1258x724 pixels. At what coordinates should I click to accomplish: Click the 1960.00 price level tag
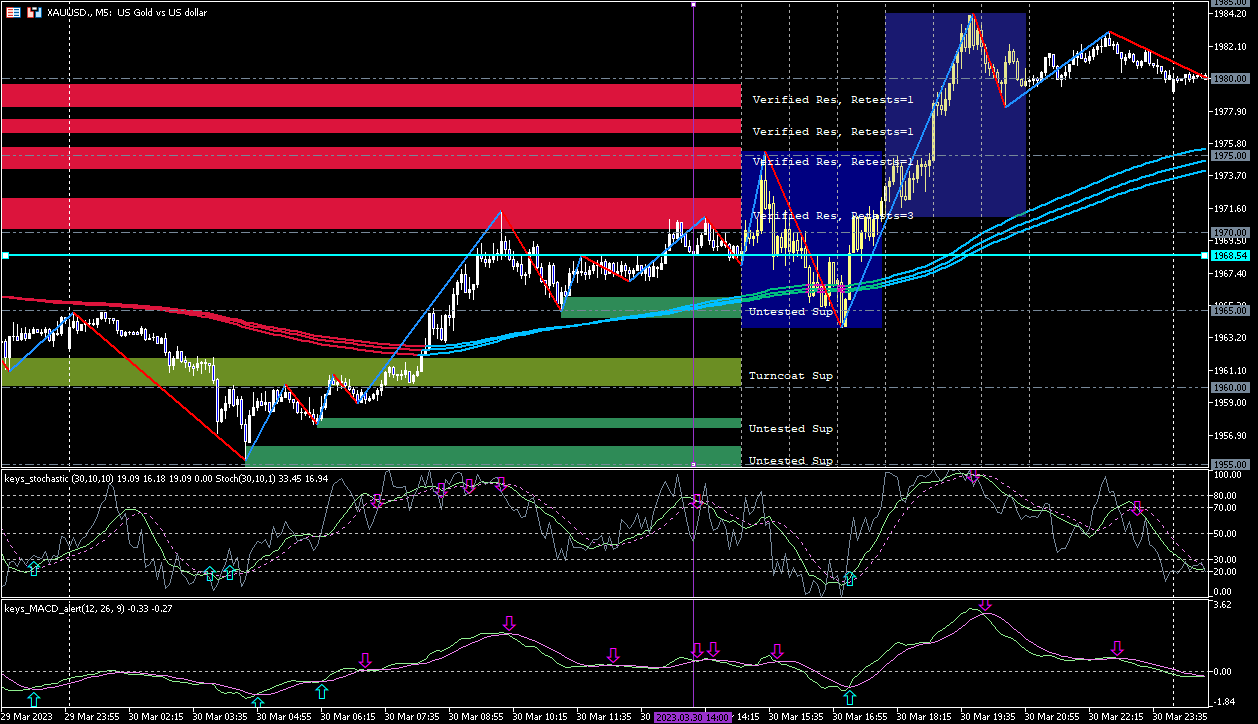coord(1228,387)
